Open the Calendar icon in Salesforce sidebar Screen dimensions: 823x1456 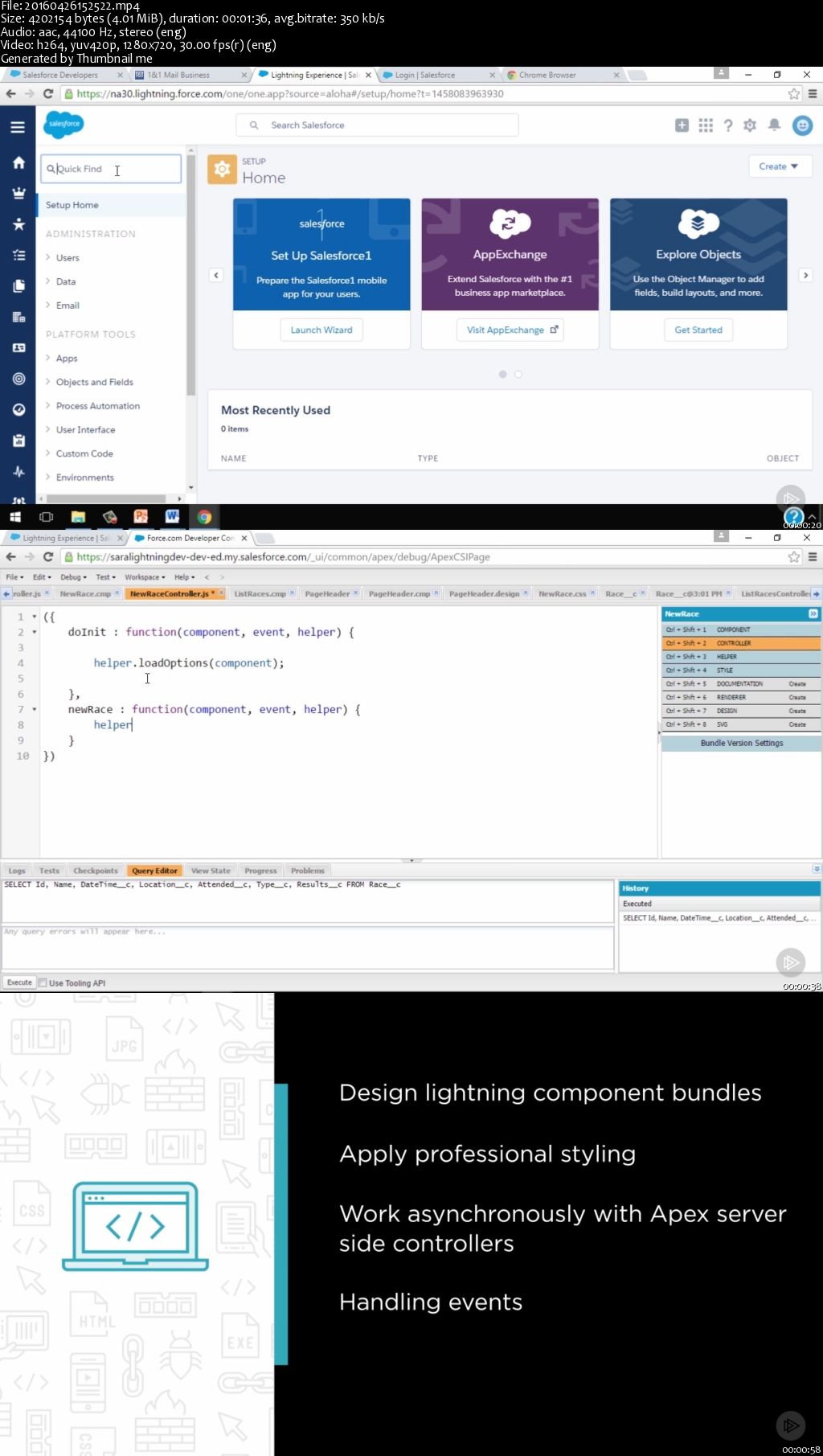point(18,441)
